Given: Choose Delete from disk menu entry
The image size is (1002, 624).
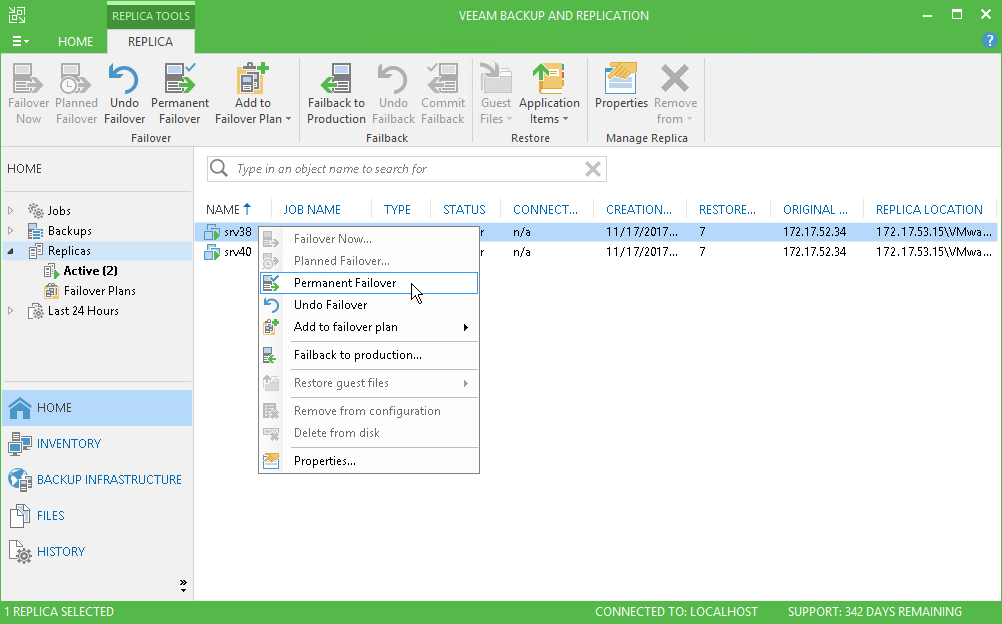Looking at the screenshot, I should pyautogui.click(x=369, y=433).
